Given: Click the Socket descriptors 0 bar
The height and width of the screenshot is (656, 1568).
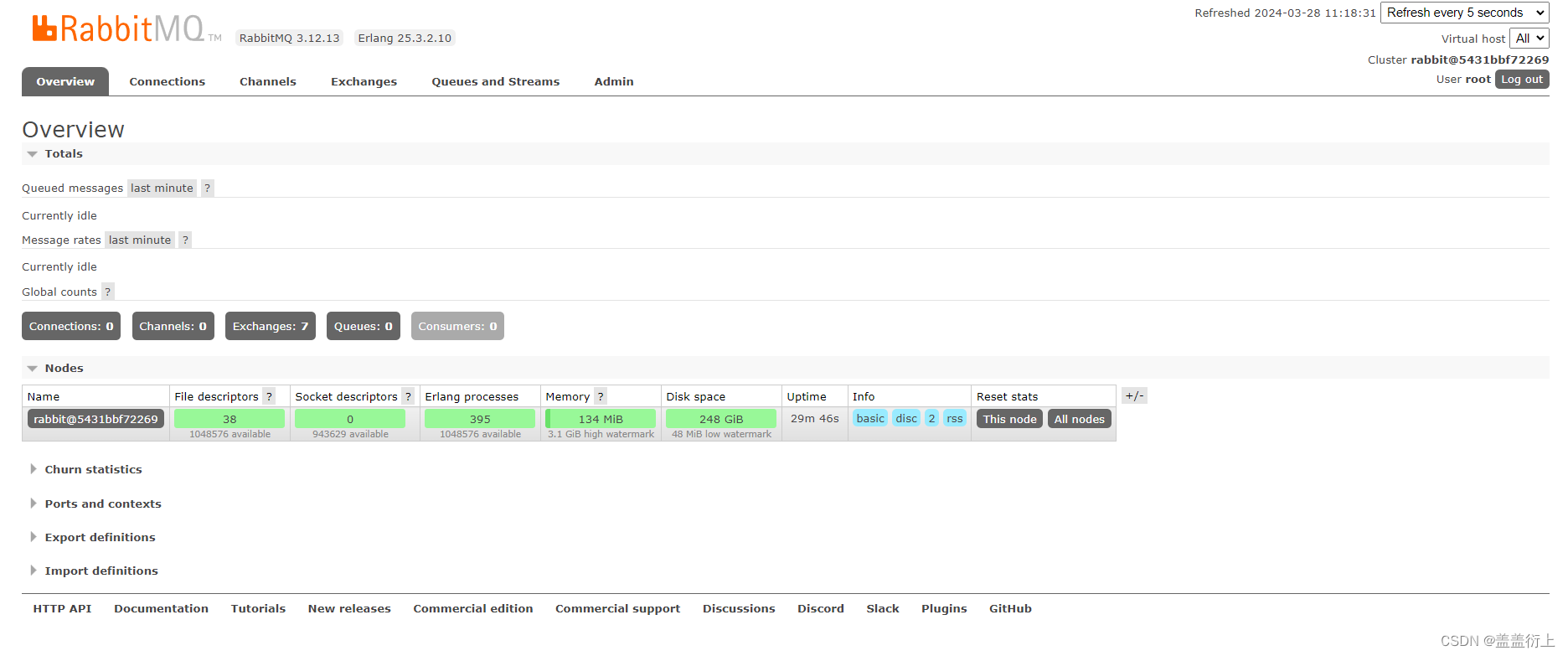Looking at the screenshot, I should (350, 419).
